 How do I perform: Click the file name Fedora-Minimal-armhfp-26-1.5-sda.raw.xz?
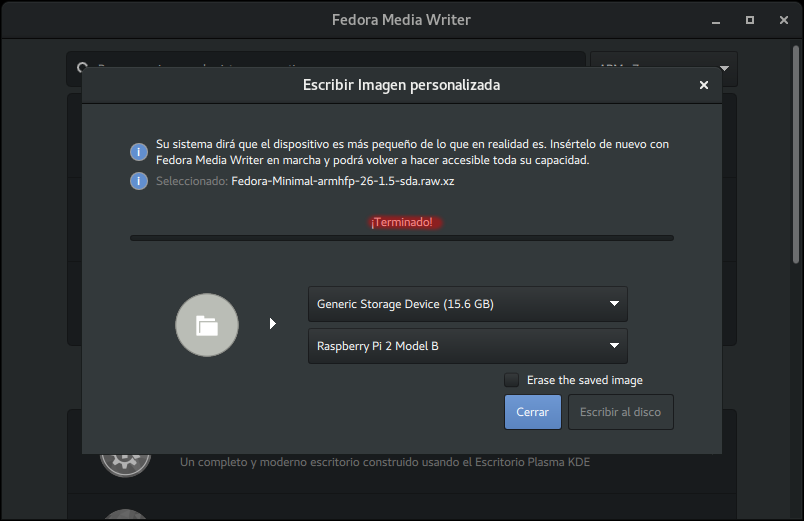point(343,181)
